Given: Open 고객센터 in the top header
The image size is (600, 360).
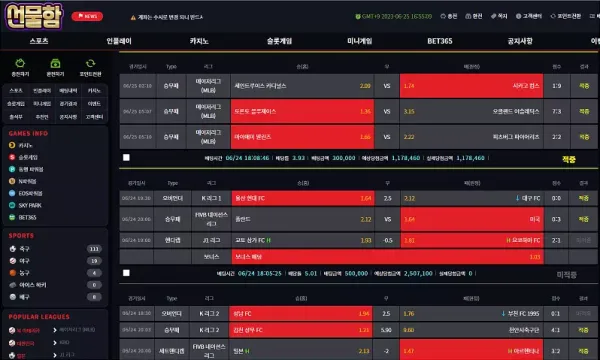Looking at the screenshot, I should click(x=529, y=16).
